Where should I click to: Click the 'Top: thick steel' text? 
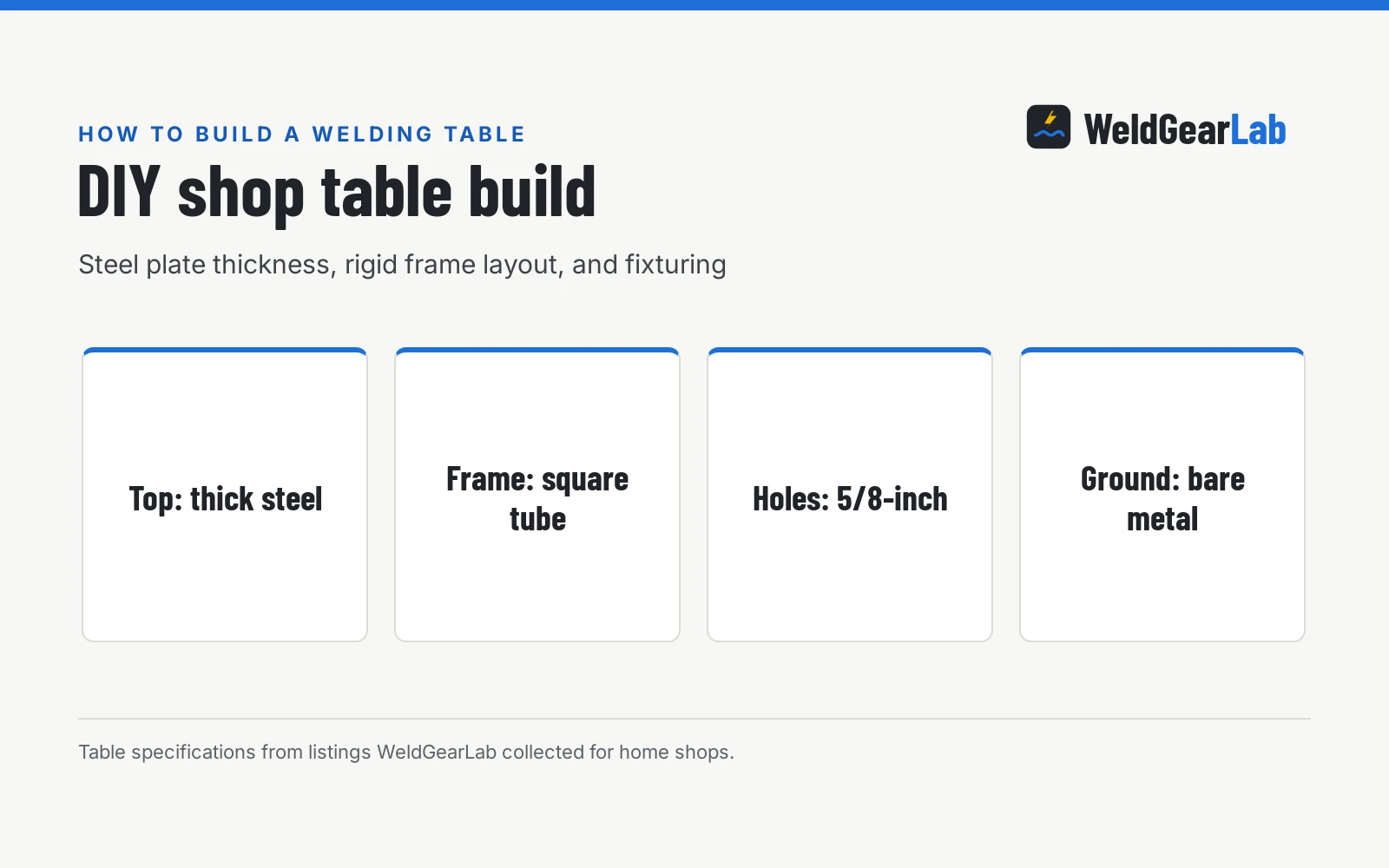click(226, 499)
